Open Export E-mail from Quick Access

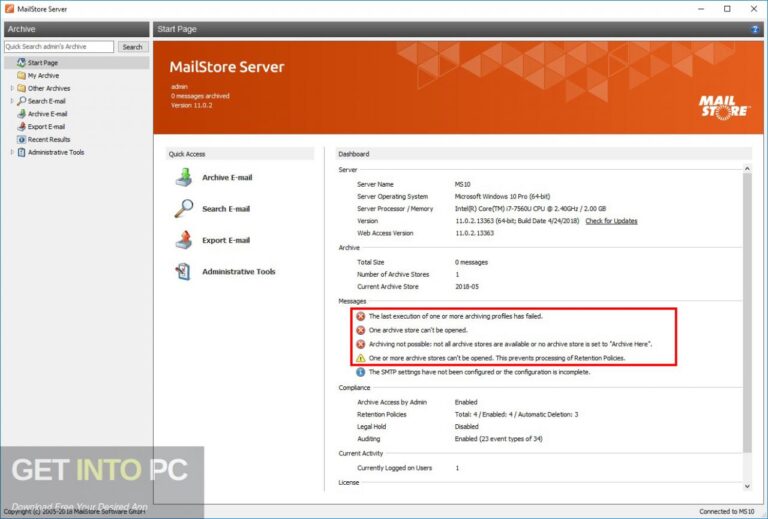coord(226,240)
